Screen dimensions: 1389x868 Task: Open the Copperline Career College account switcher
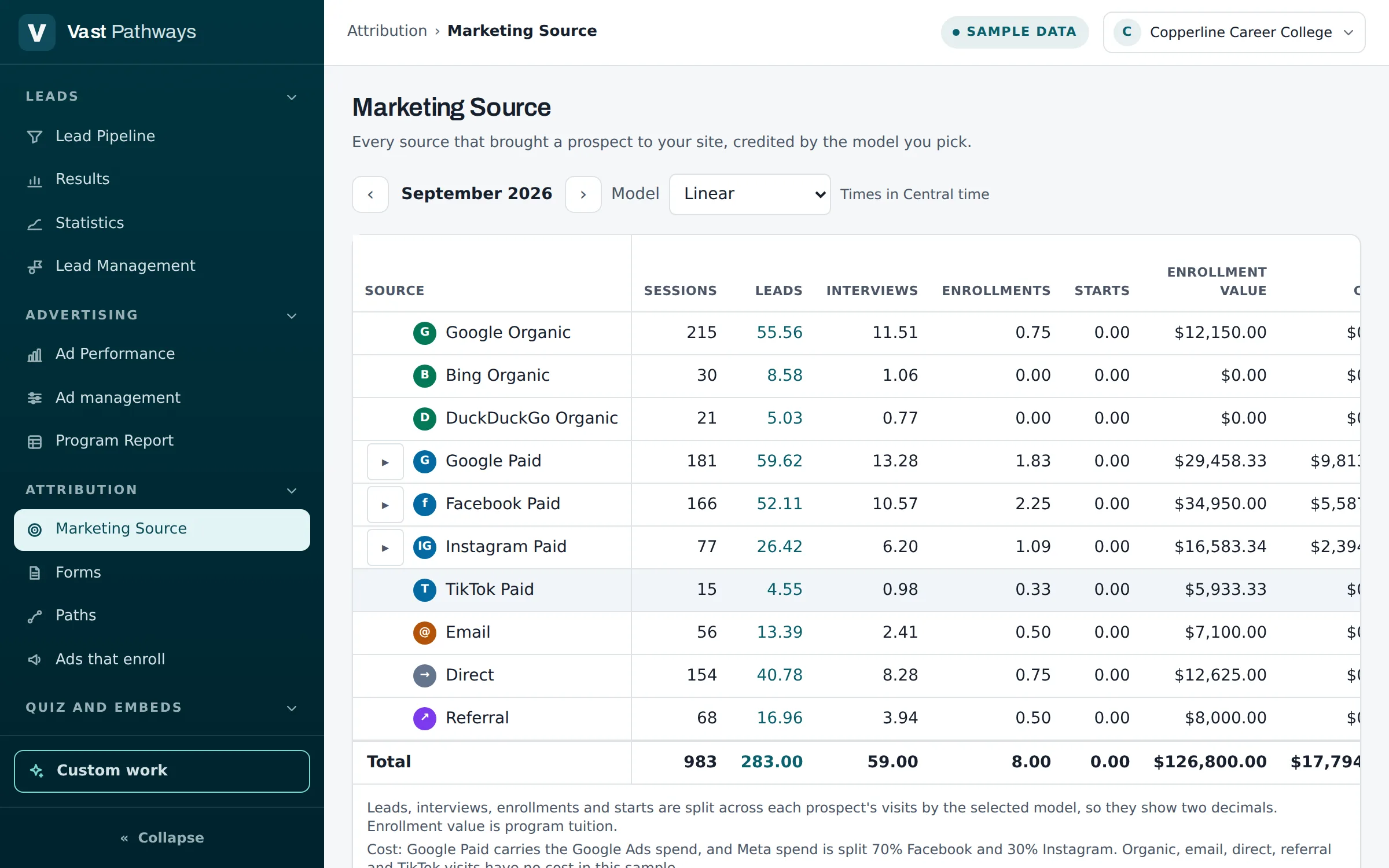point(1234,32)
